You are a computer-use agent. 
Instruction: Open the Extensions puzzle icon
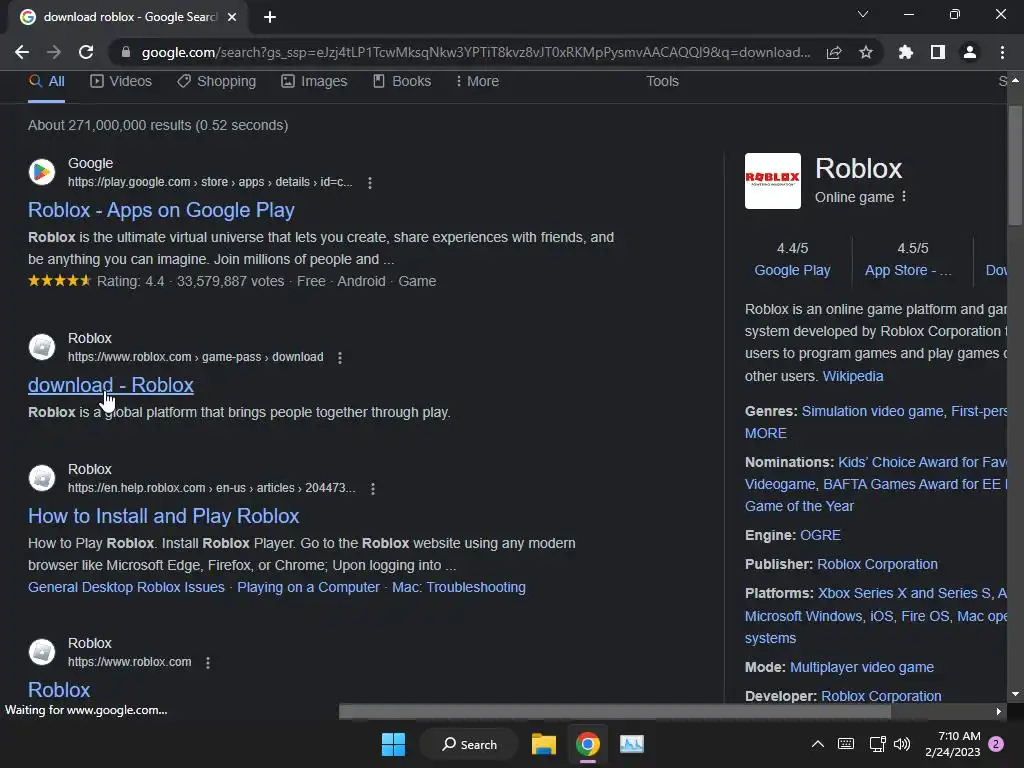[x=905, y=52]
